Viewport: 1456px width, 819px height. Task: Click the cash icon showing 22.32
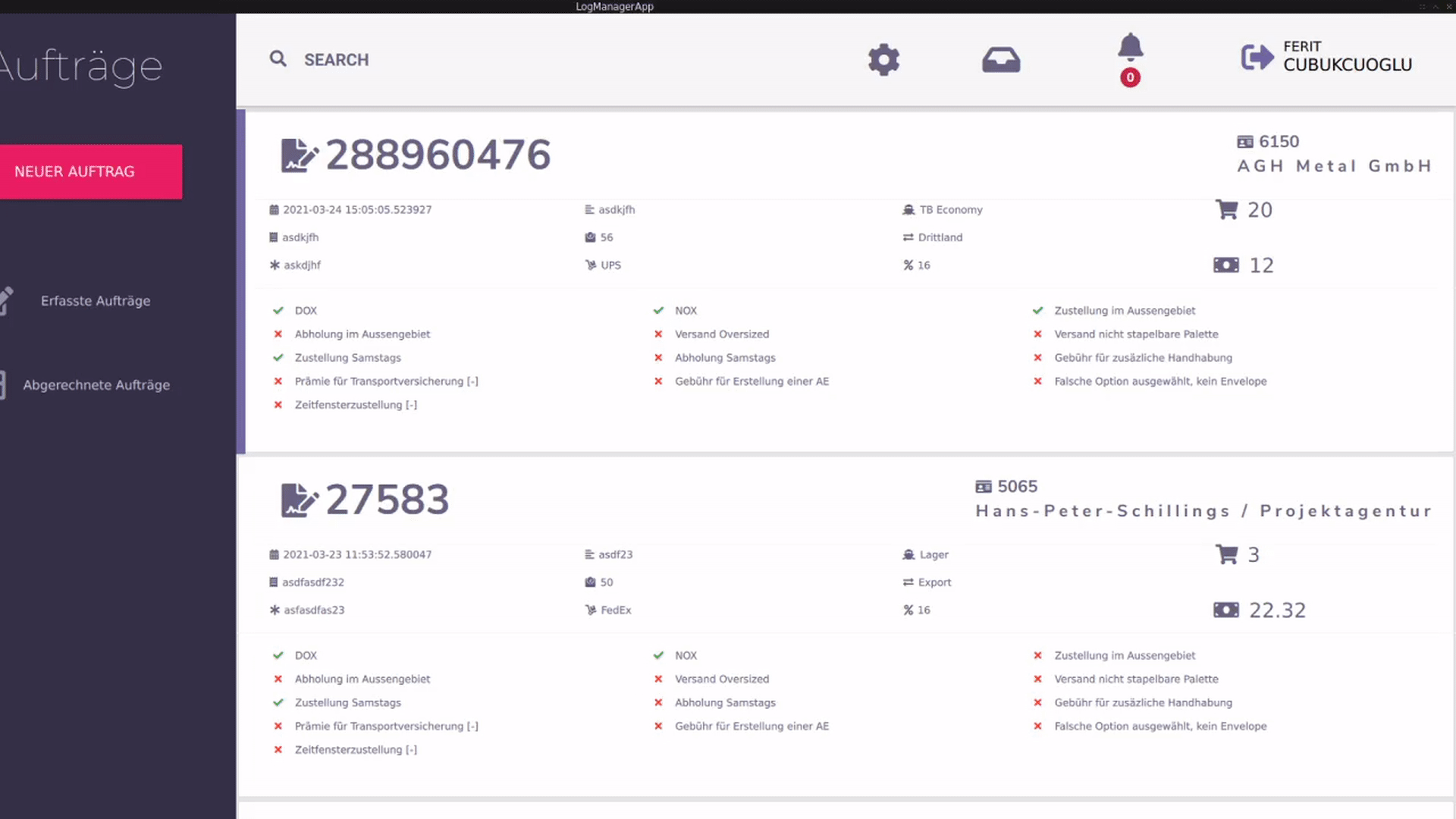[1226, 610]
